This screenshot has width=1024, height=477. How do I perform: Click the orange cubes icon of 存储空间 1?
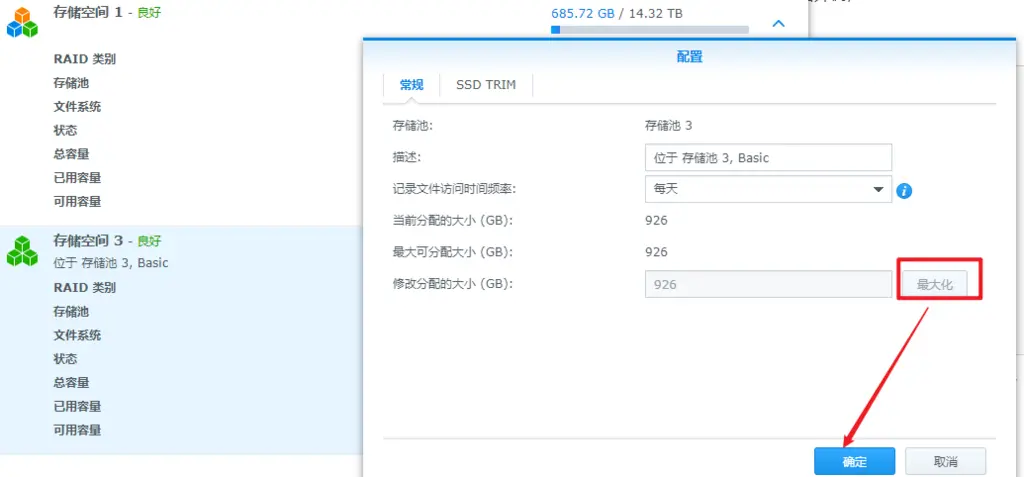click(x=22, y=22)
